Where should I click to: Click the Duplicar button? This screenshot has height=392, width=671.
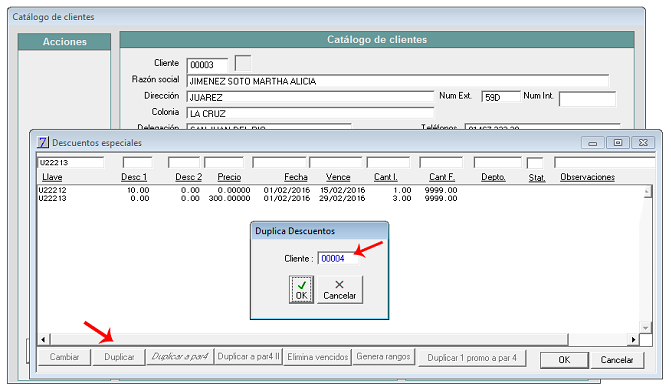[119, 357]
